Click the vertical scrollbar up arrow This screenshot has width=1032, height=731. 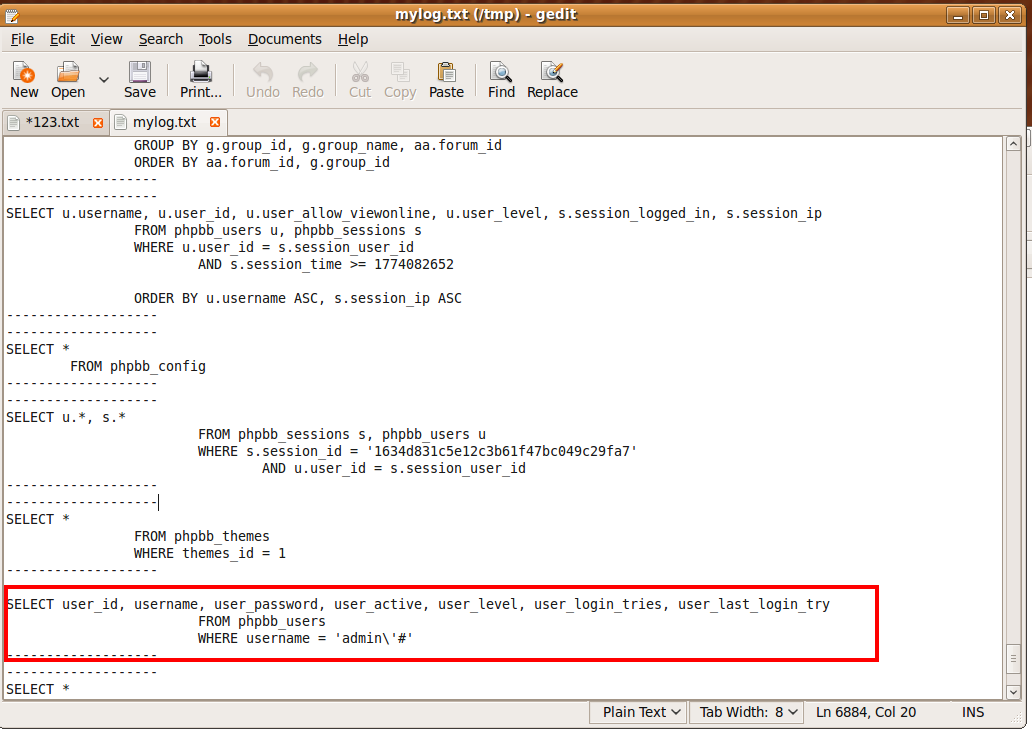coord(1013,145)
